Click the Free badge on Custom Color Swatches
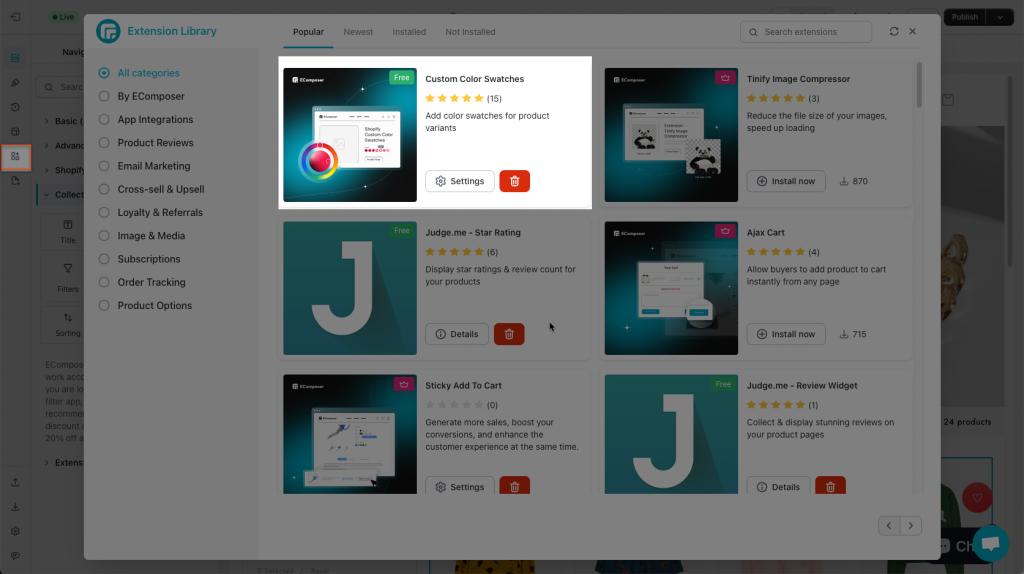This screenshot has width=1024, height=574. 402,78
